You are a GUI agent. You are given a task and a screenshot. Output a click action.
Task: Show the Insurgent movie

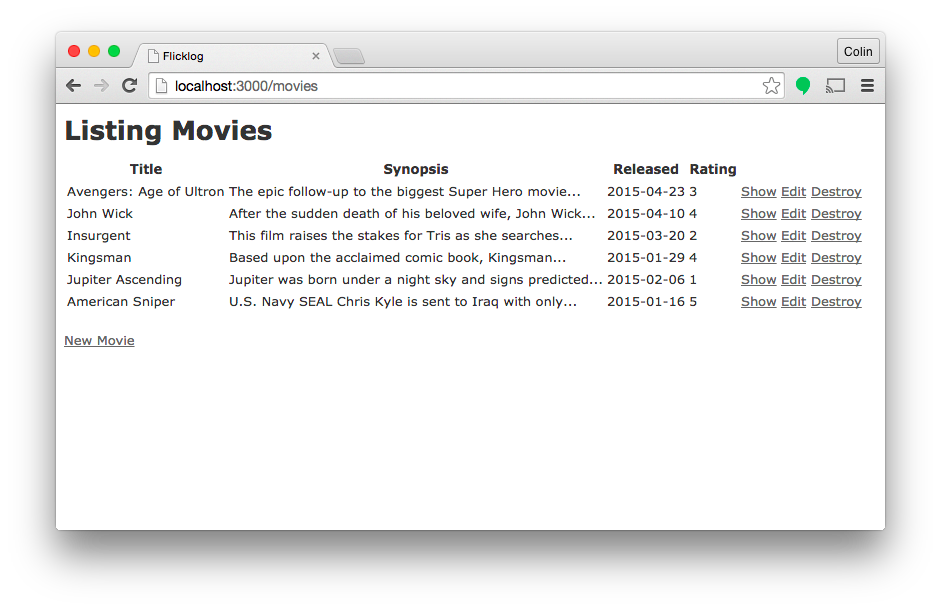pyautogui.click(x=759, y=235)
